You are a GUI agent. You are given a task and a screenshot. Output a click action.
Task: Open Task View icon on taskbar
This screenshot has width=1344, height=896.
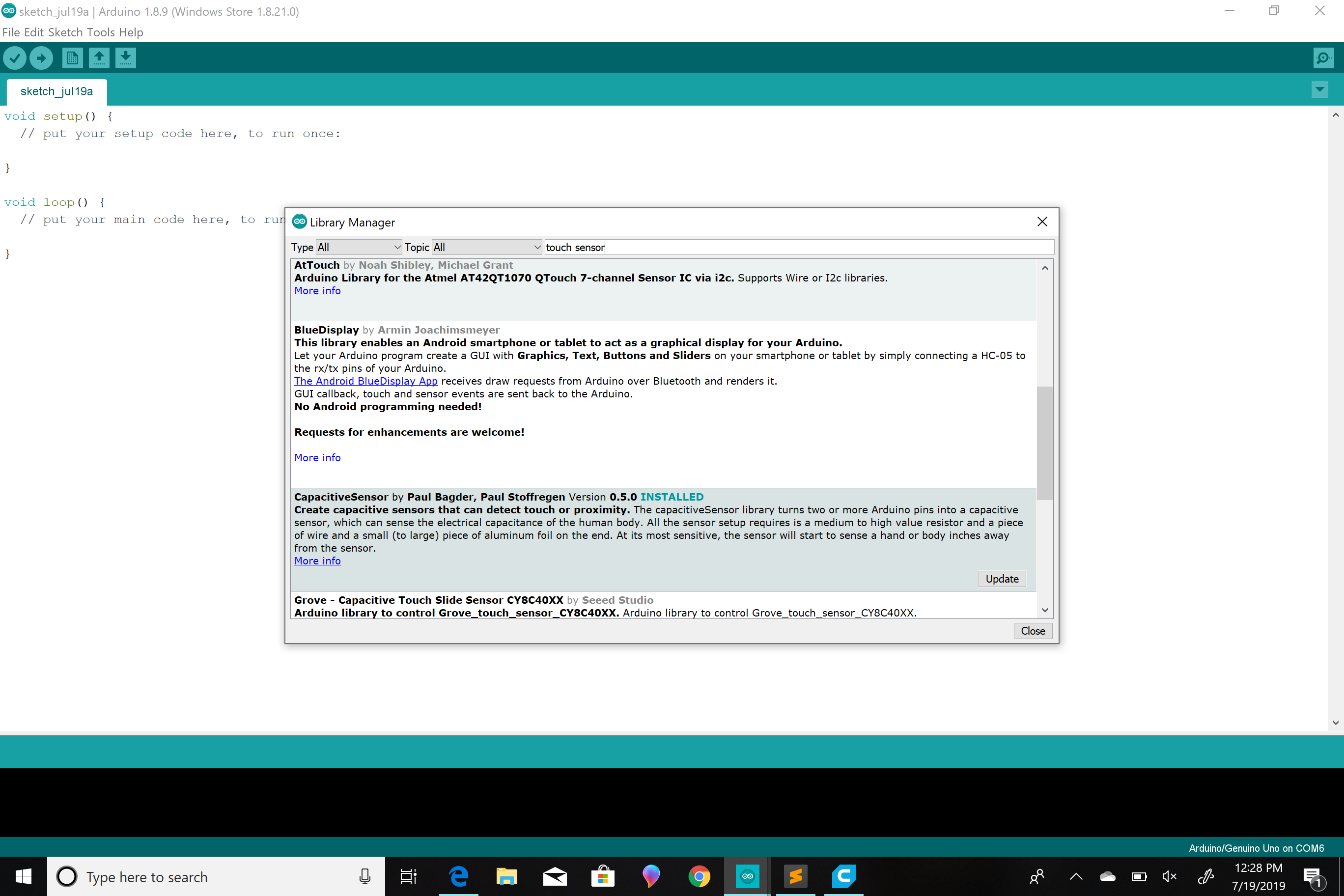tap(408, 876)
